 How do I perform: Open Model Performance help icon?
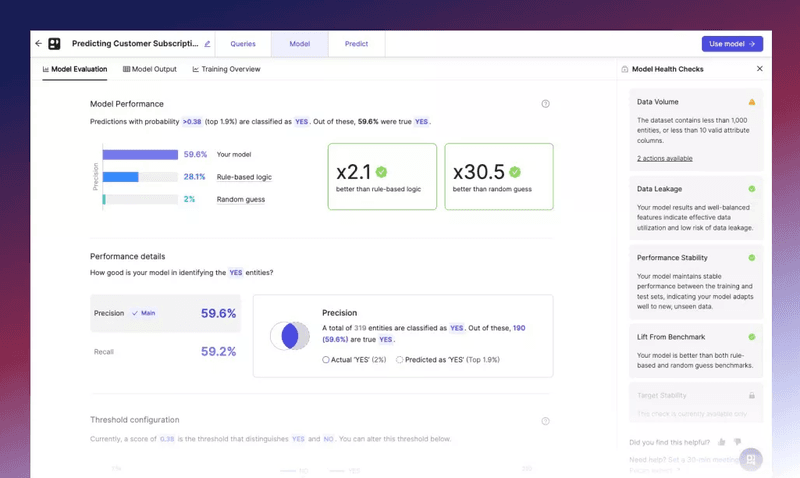(x=545, y=104)
